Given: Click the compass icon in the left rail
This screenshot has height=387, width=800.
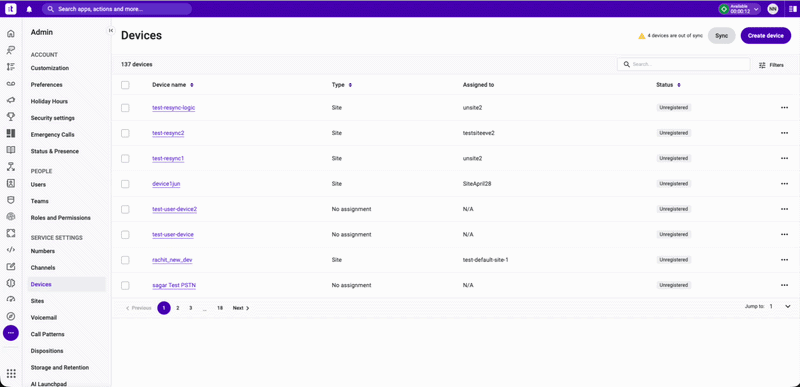Looking at the screenshot, I should [11, 317].
